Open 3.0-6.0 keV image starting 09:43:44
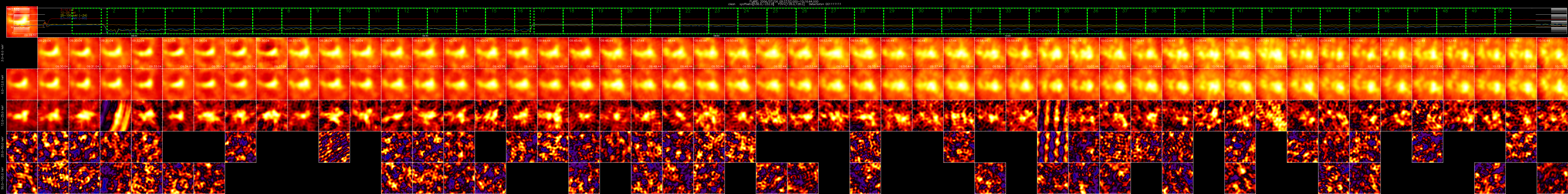 [x=522, y=53]
